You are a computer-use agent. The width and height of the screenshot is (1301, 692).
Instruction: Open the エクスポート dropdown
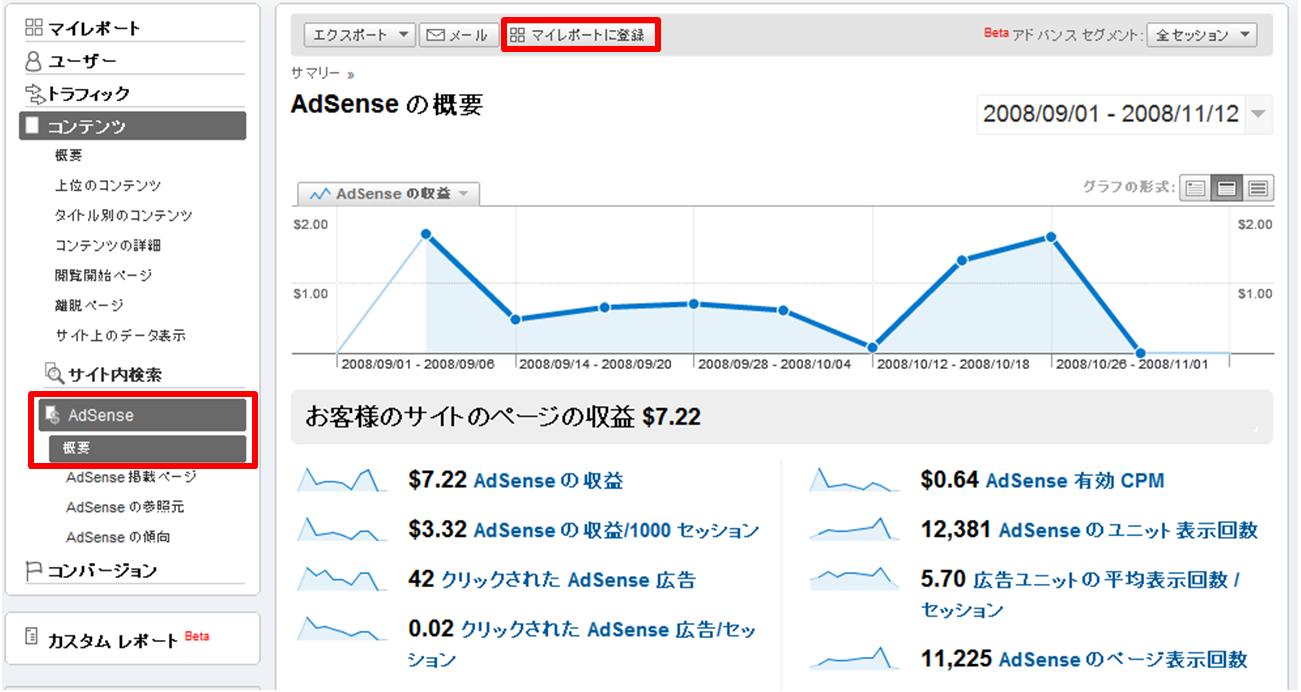[359, 35]
